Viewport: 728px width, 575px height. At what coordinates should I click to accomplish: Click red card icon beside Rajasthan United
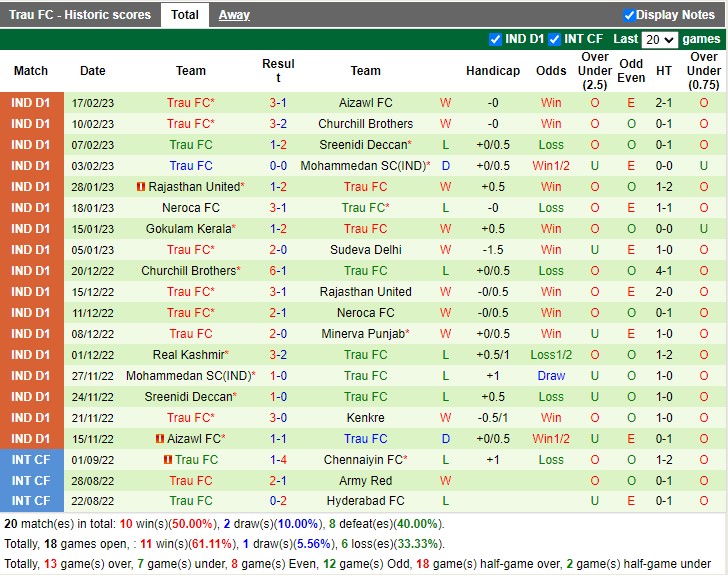click(141, 187)
